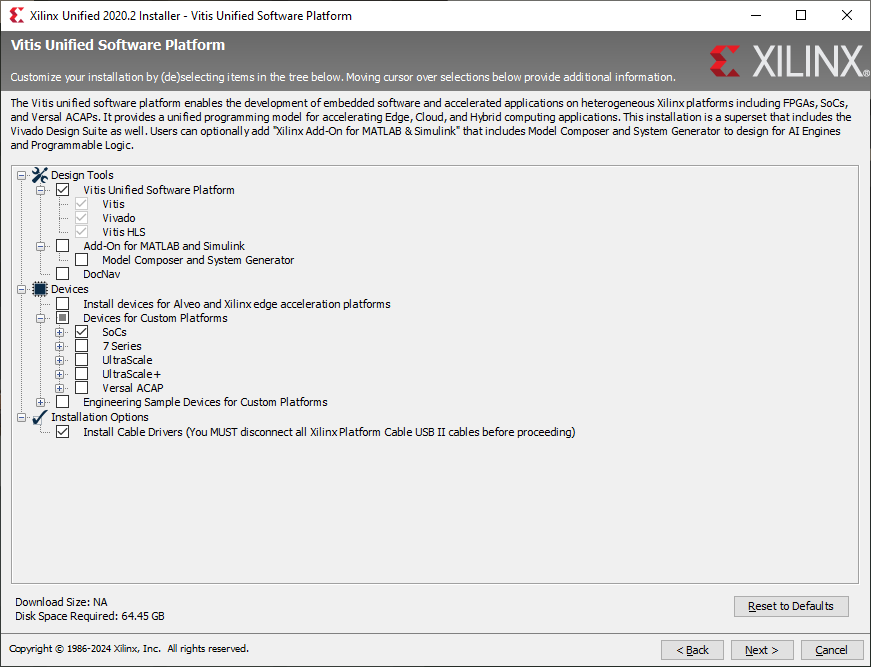Image resolution: width=871 pixels, height=667 pixels.
Task: Disable the Install Cable Drivers option
Action: [x=63, y=432]
